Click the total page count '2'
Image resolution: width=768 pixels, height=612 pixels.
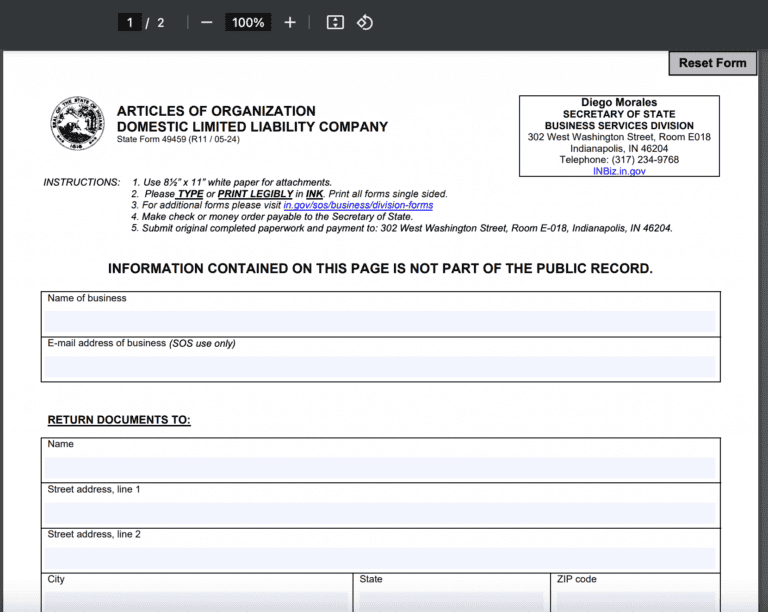click(161, 23)
